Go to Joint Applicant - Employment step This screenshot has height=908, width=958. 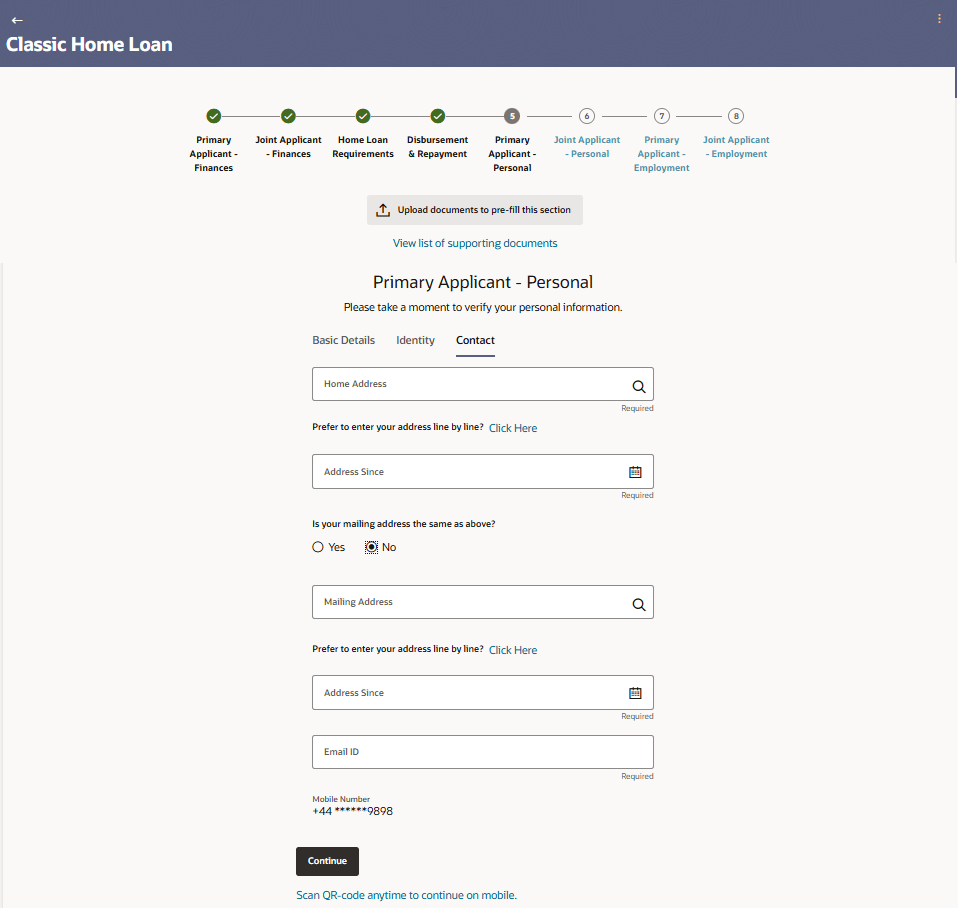tap(736, 147)
